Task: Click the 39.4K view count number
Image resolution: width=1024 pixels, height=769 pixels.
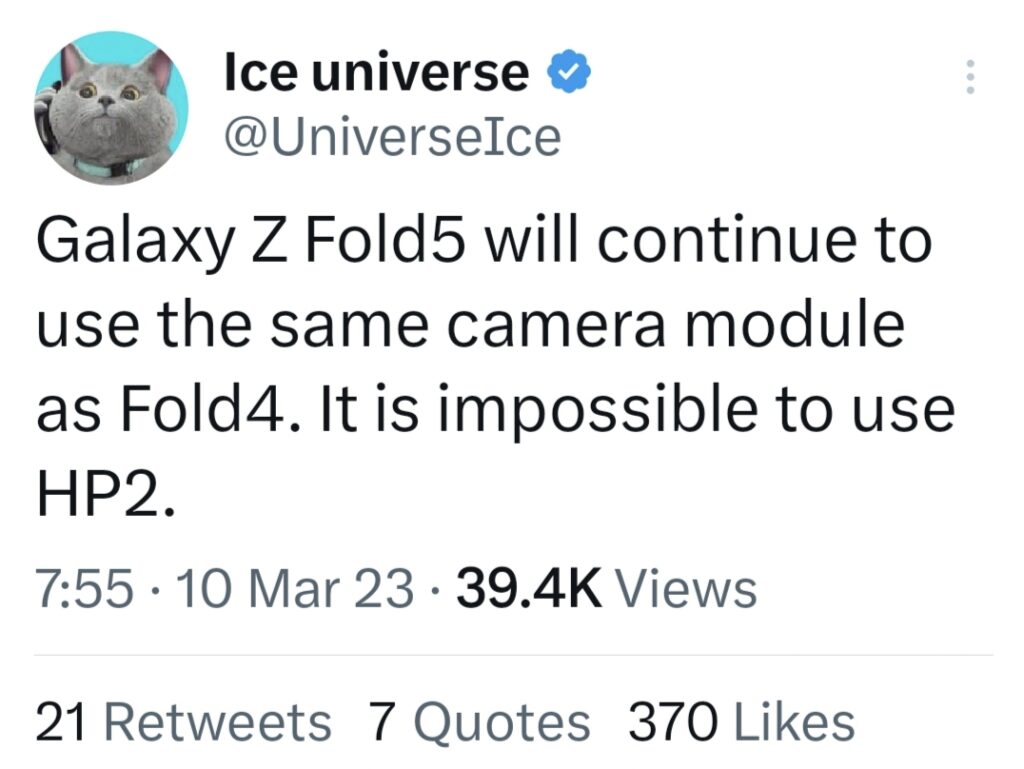Action: [x=529, y=588]
